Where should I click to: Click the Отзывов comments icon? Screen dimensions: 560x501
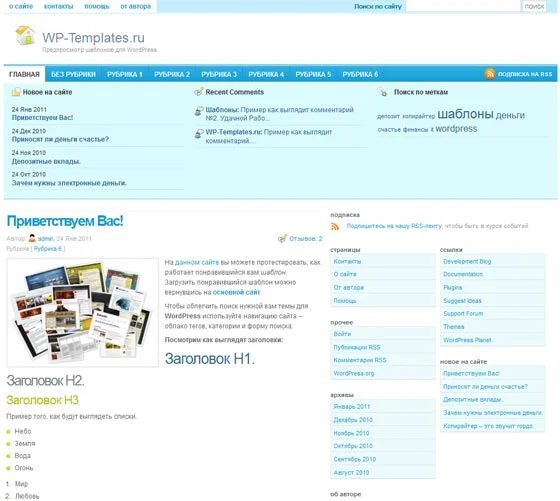click(x=282, y=238)
